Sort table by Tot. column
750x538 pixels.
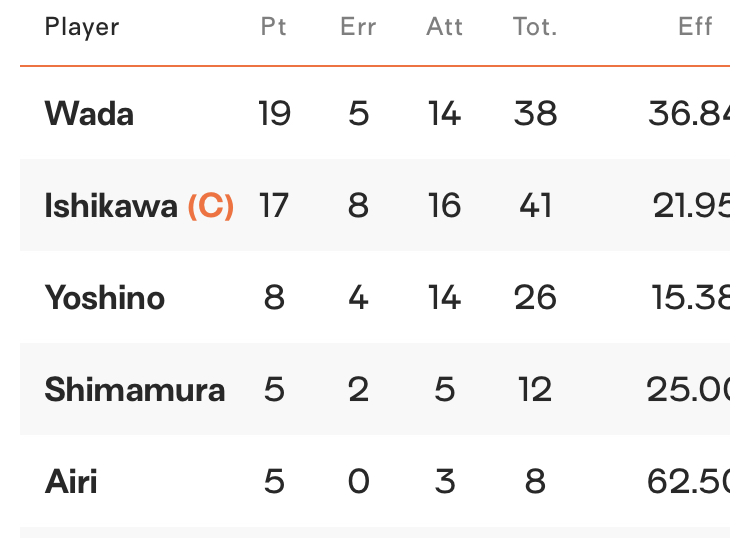tap(535, 26)
